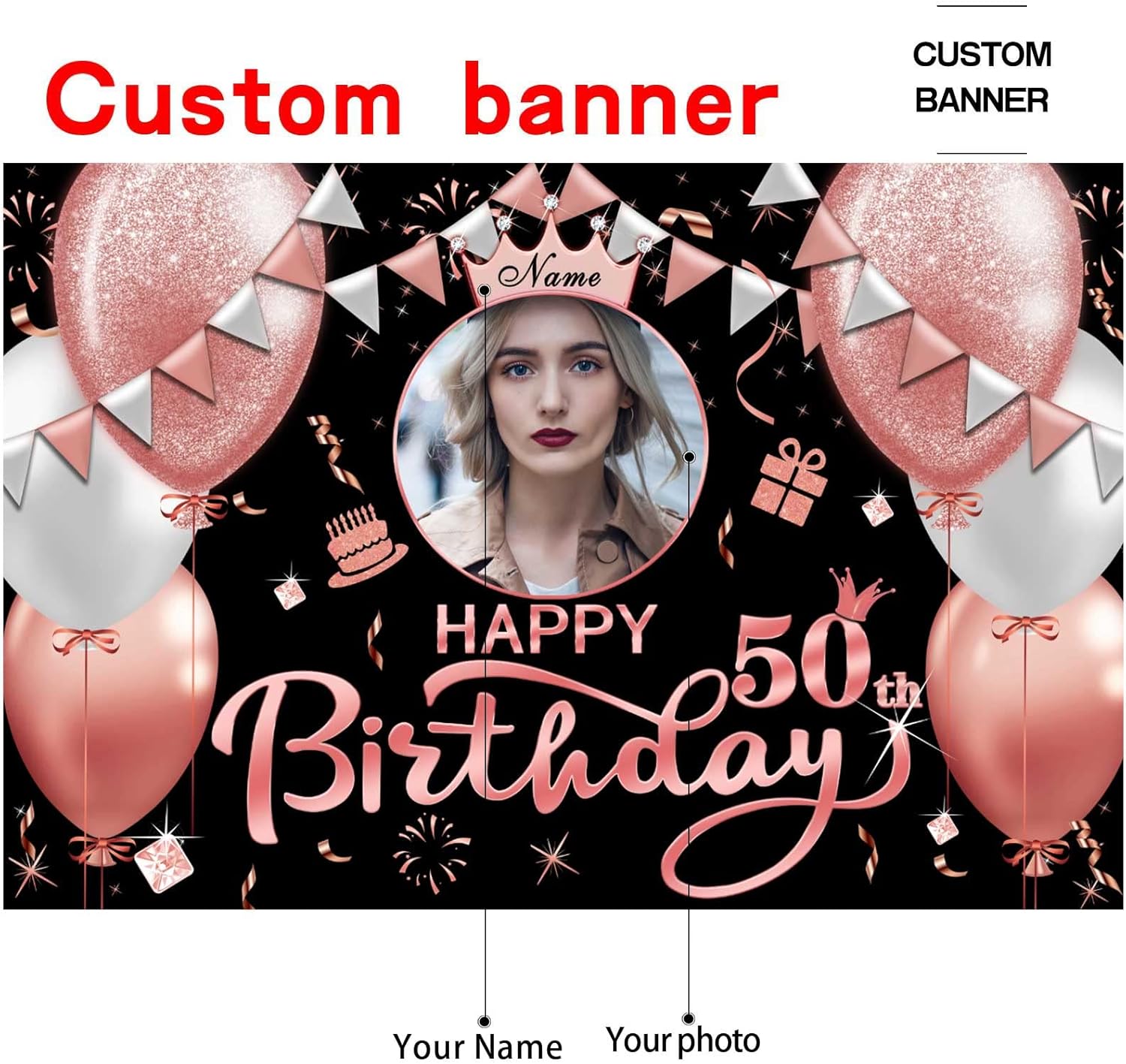Viewport: 1126px width, 1064px height.
Task: Click the diamond gem at bottom left
Action: pyautogui.click(x=163, y=865)
